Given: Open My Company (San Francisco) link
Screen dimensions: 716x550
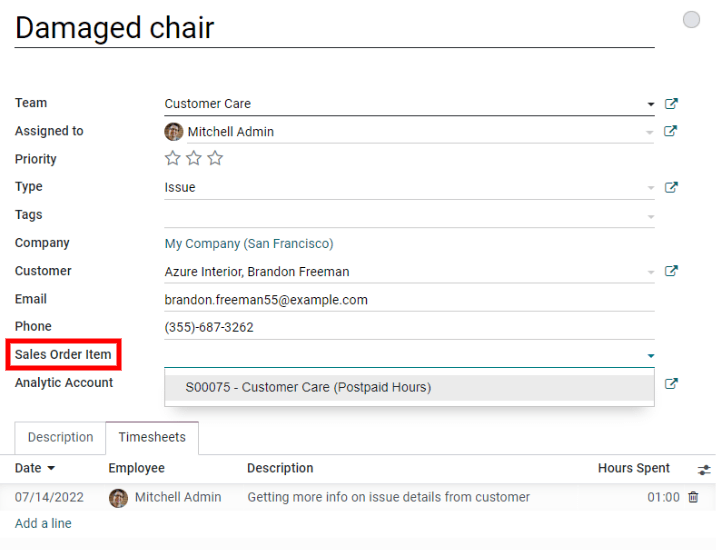Looking at the screenshot, I should [249, 244].
